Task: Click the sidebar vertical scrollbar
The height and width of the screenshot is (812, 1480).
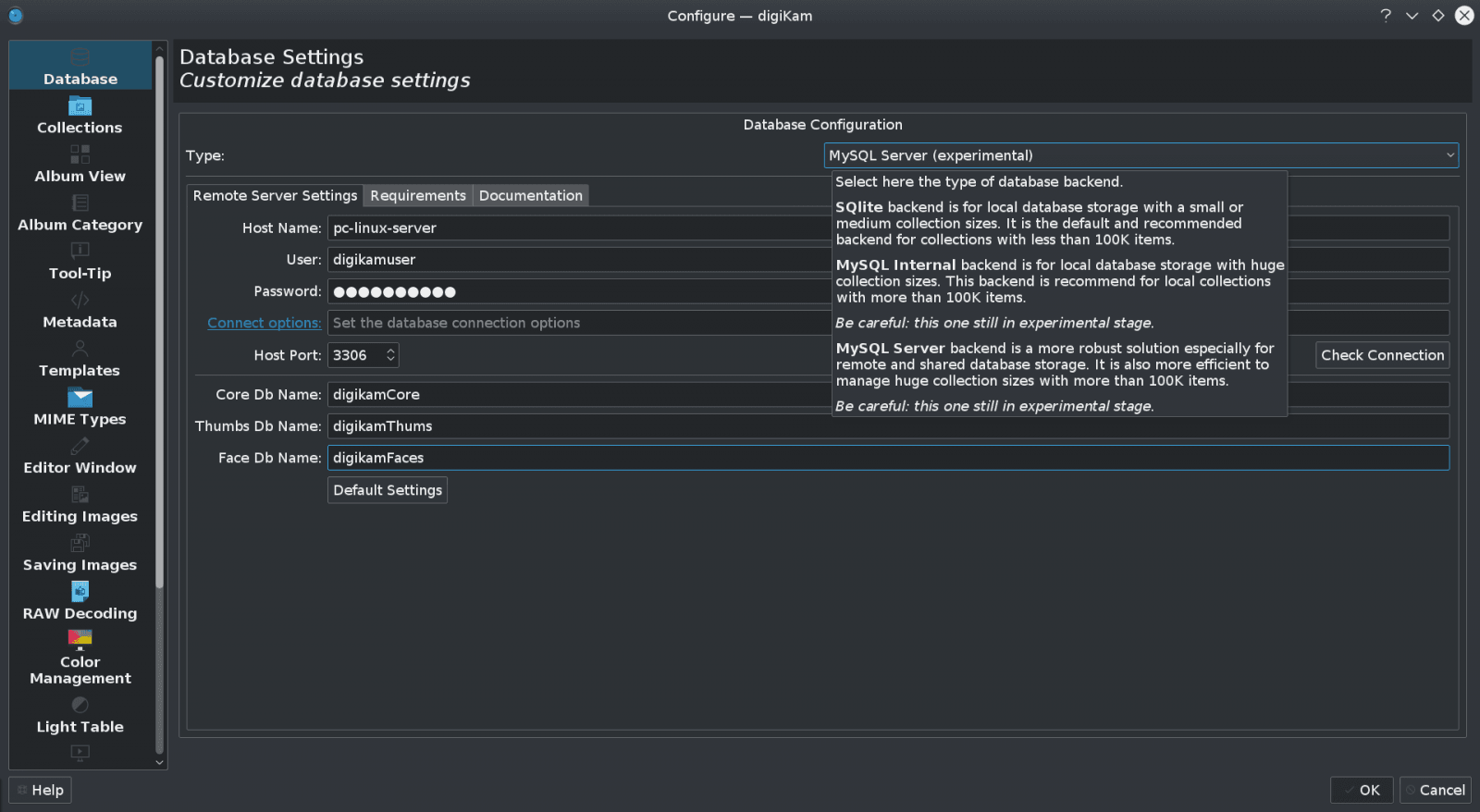Action: pyautogui.click(x=159, y=322)
